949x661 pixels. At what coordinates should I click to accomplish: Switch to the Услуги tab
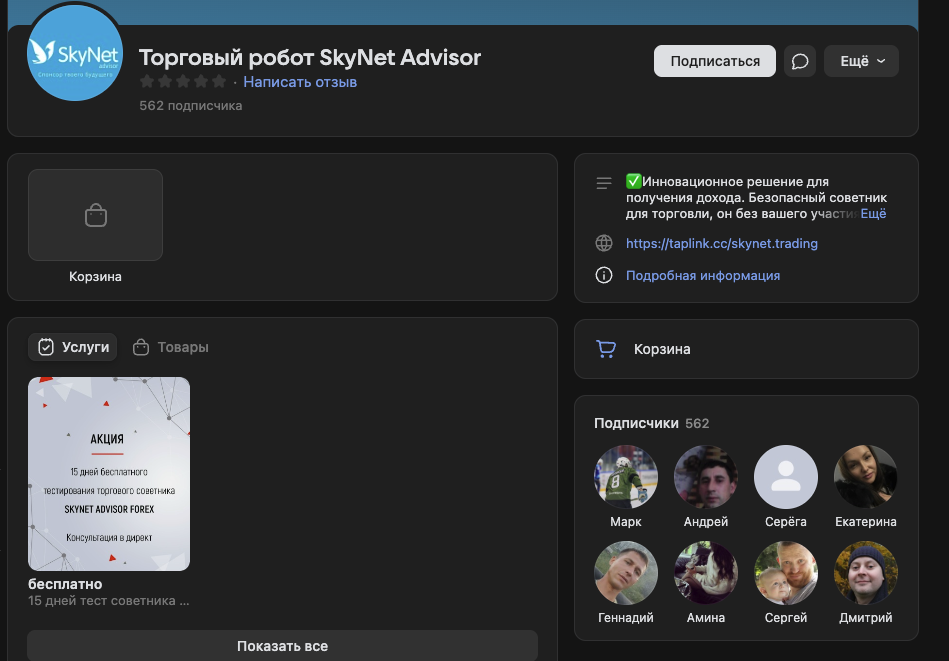point(73,347)
